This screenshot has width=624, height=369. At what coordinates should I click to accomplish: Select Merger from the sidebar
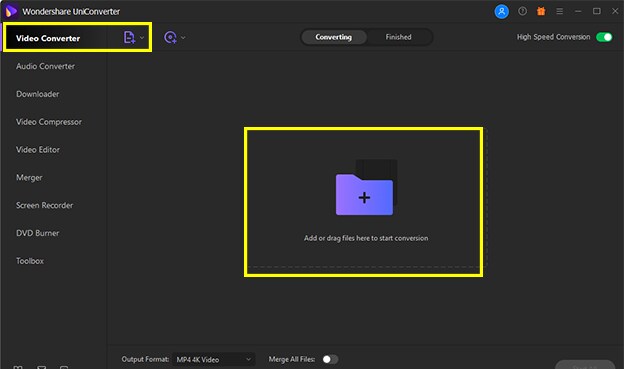tap(29, 178)
